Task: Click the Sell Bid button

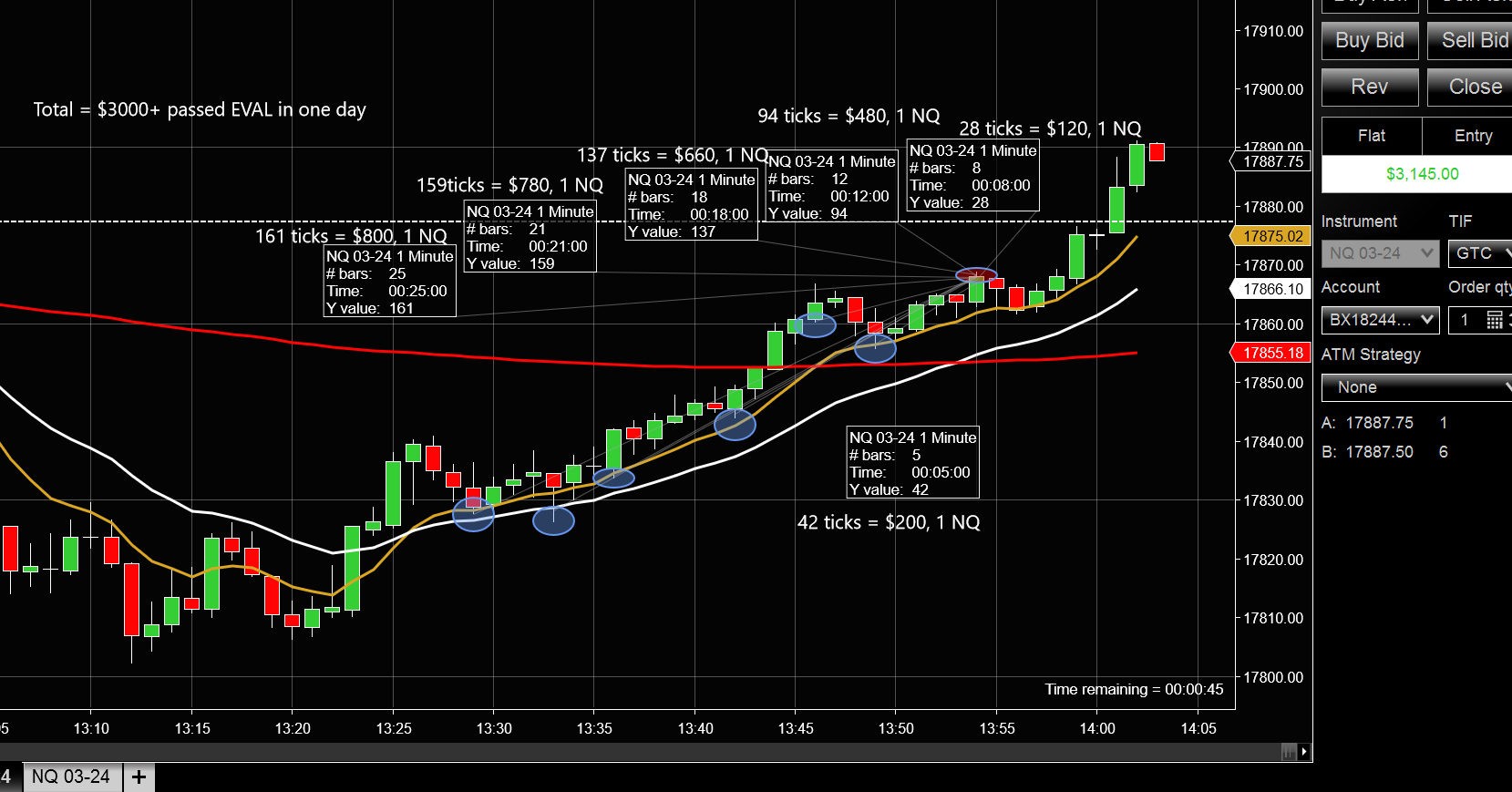Action: click(1469, 40)
